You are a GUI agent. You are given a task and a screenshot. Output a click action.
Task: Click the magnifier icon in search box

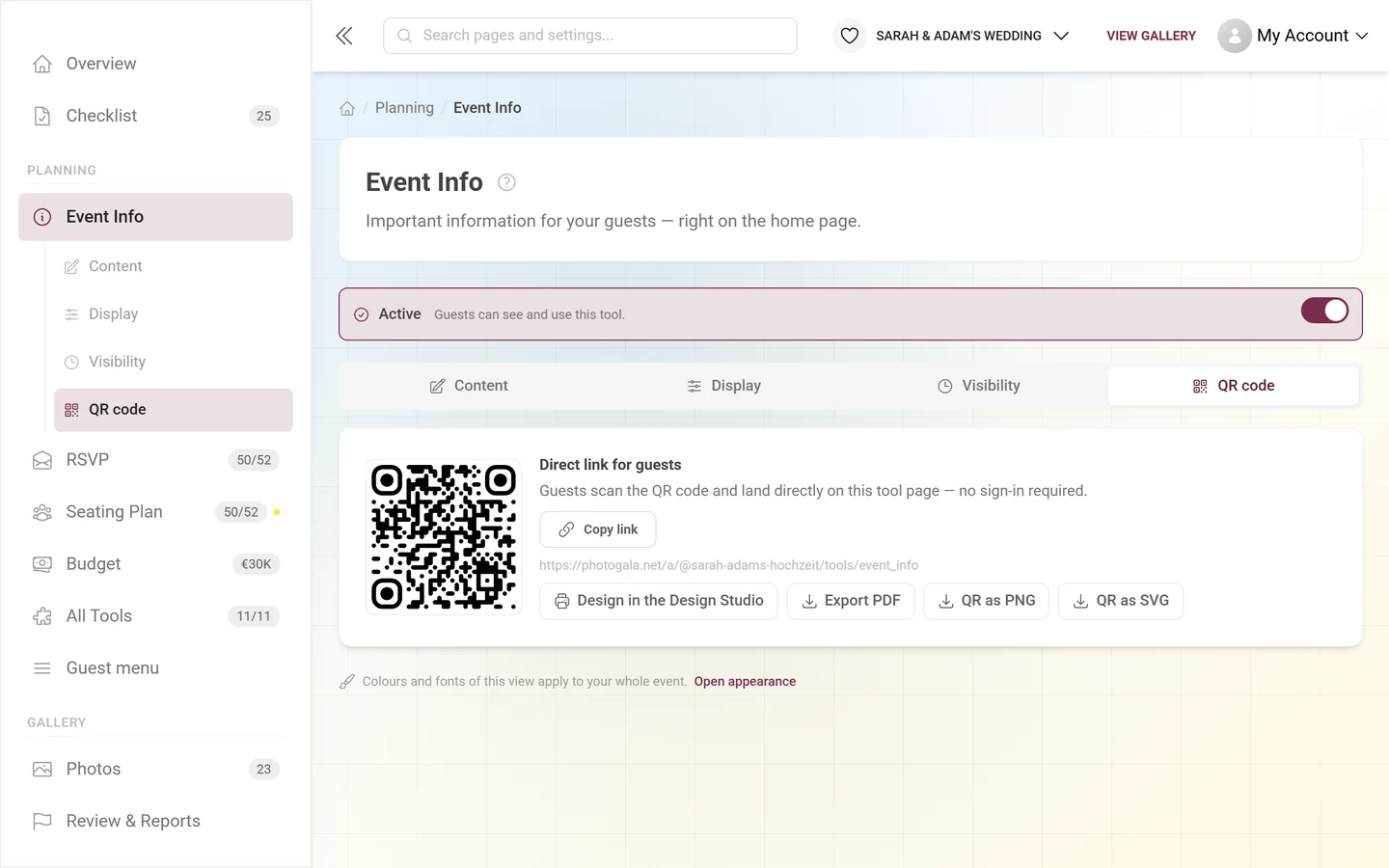coord(405,36)
